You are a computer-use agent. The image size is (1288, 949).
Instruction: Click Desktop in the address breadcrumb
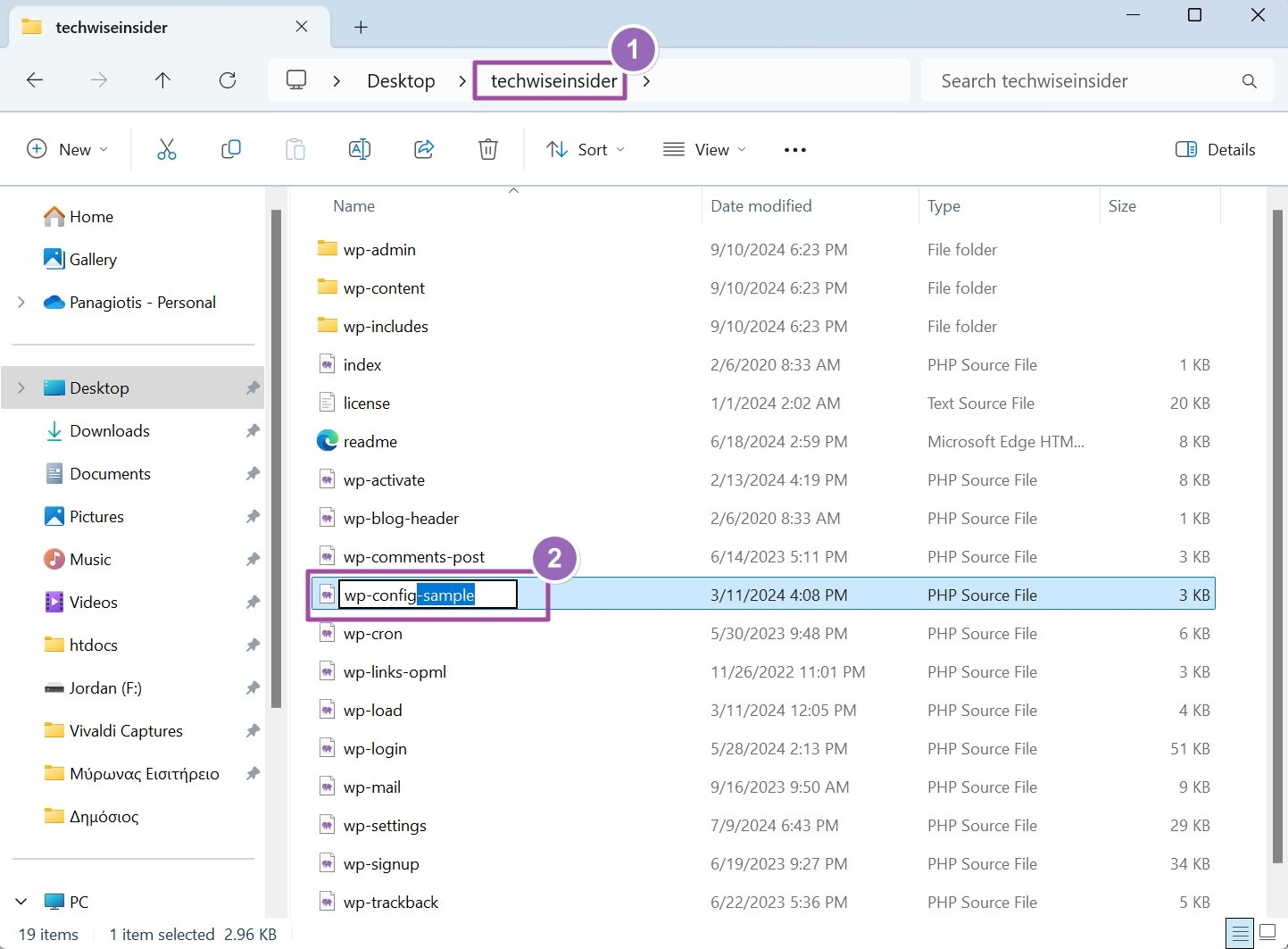pyautogui.click(x=401, y=81)
